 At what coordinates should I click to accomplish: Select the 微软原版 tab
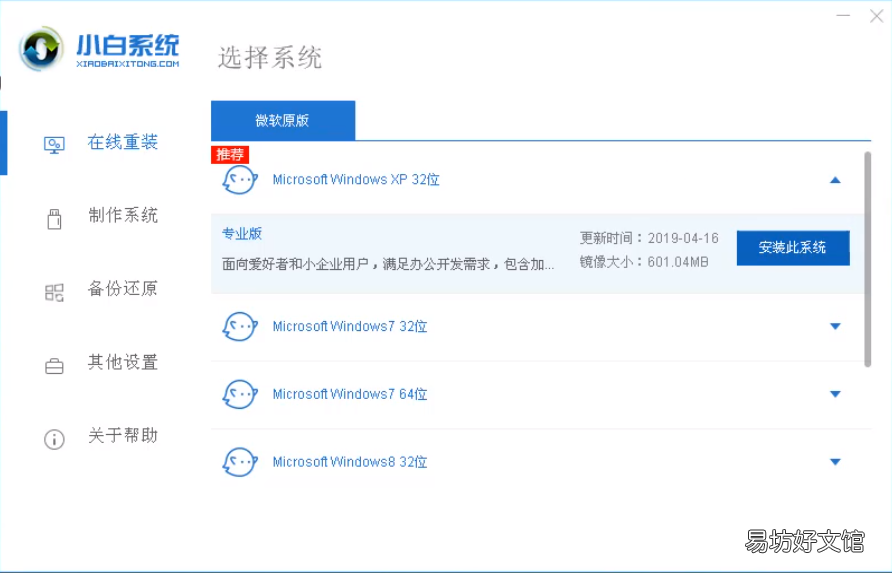283,120
